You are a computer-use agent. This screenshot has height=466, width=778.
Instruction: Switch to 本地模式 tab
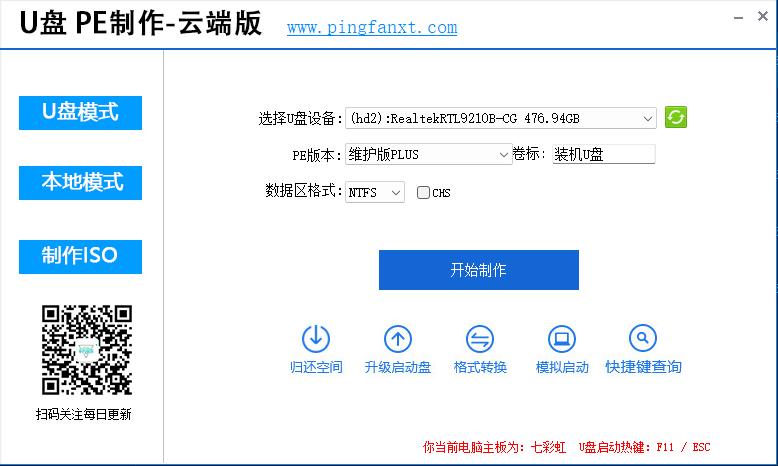point(80,183)
